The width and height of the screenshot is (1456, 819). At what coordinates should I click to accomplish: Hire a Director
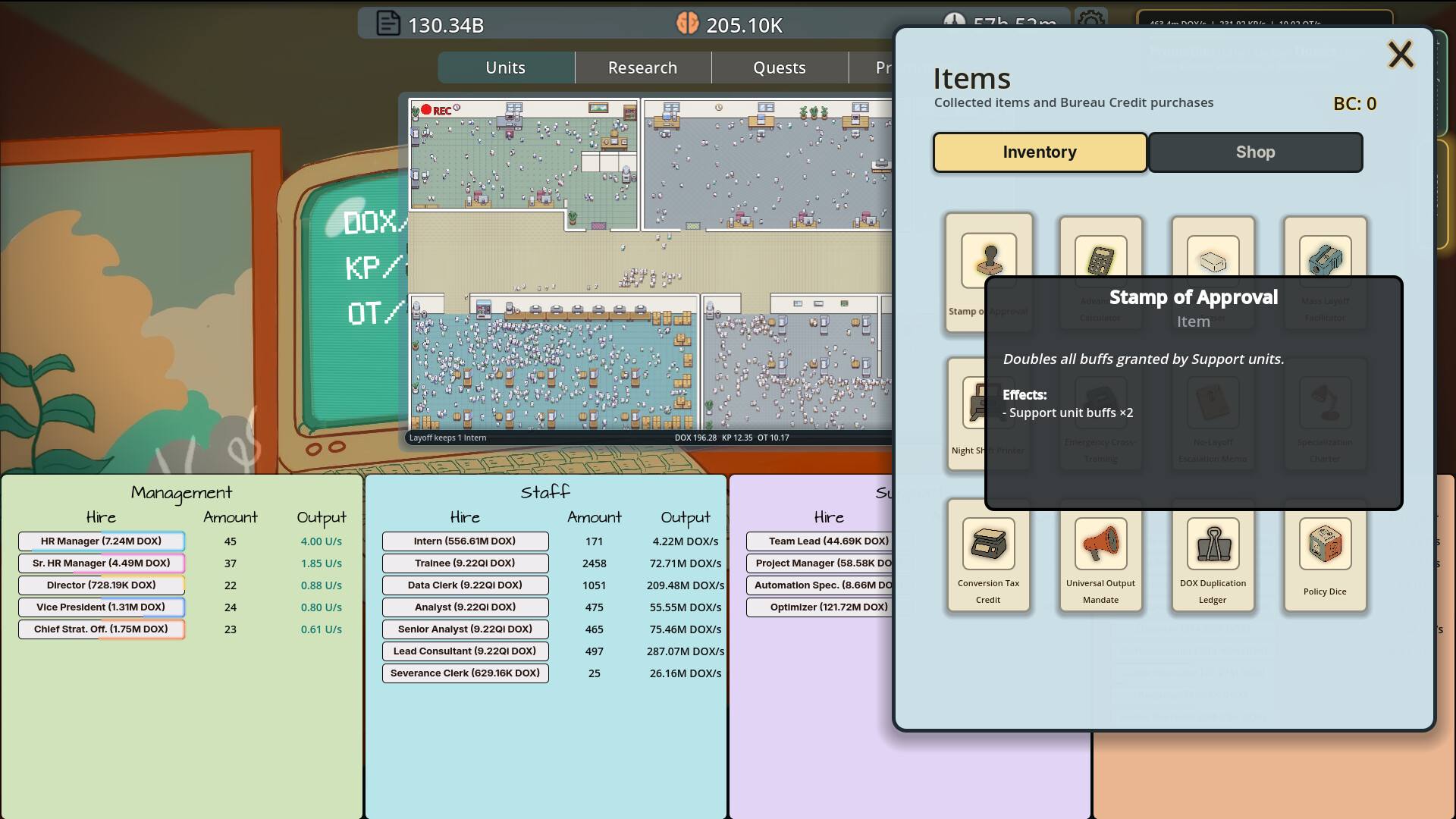(x=102, y=585)
